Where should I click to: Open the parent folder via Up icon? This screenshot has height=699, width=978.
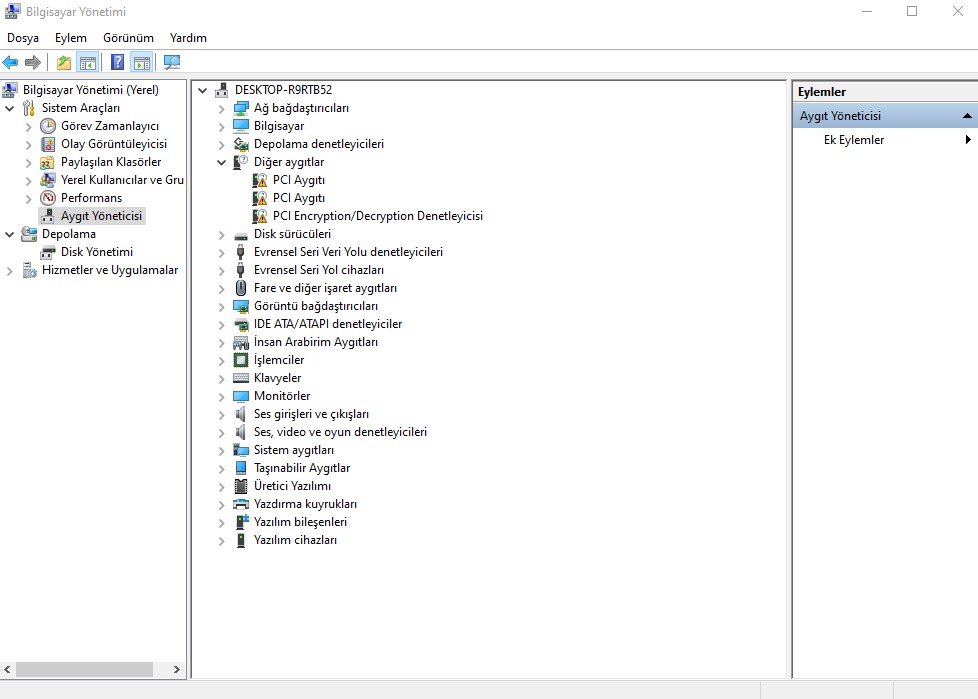coord(62,61)
